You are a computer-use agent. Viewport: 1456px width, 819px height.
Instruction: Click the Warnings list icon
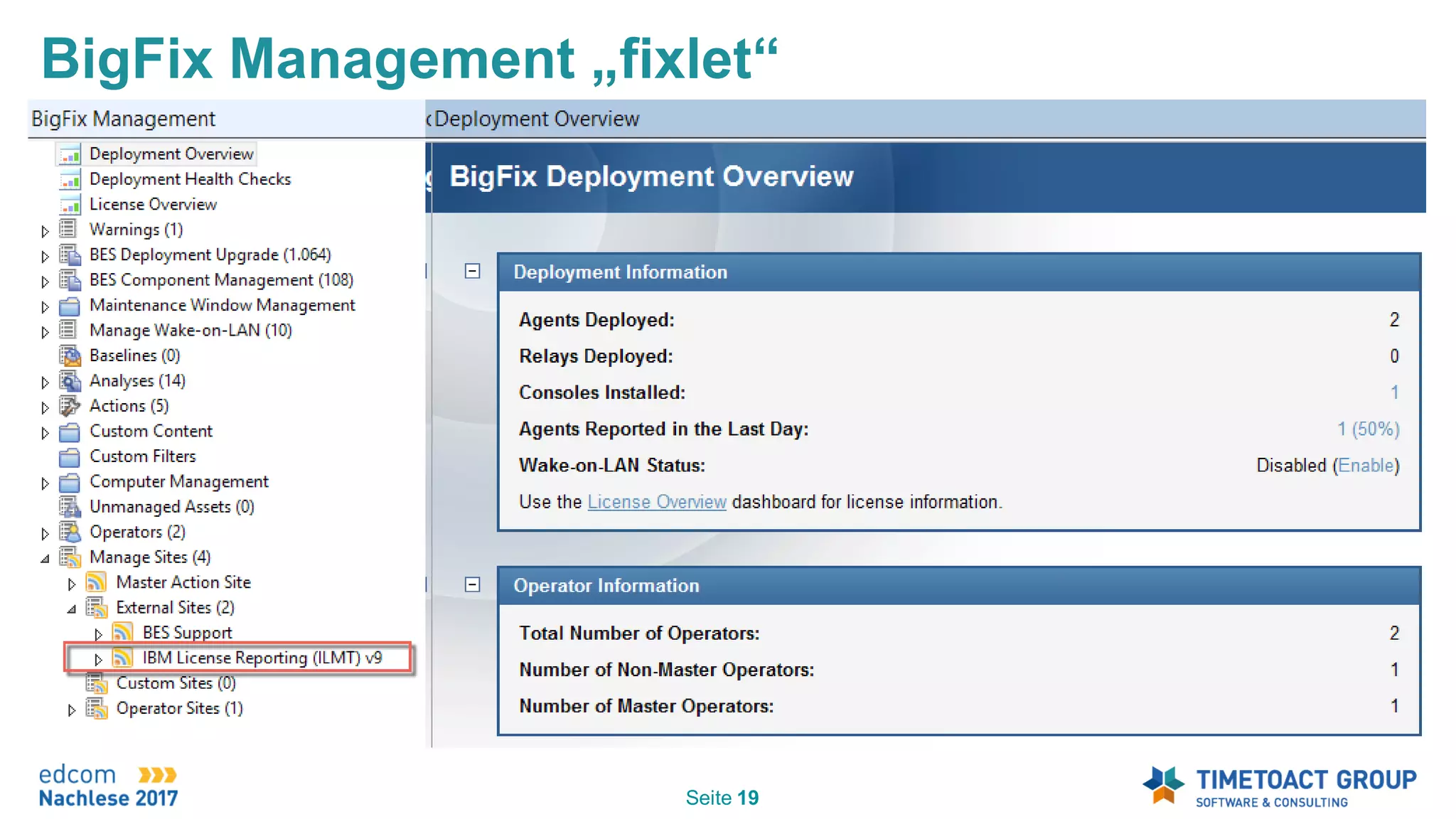point(68,230)
